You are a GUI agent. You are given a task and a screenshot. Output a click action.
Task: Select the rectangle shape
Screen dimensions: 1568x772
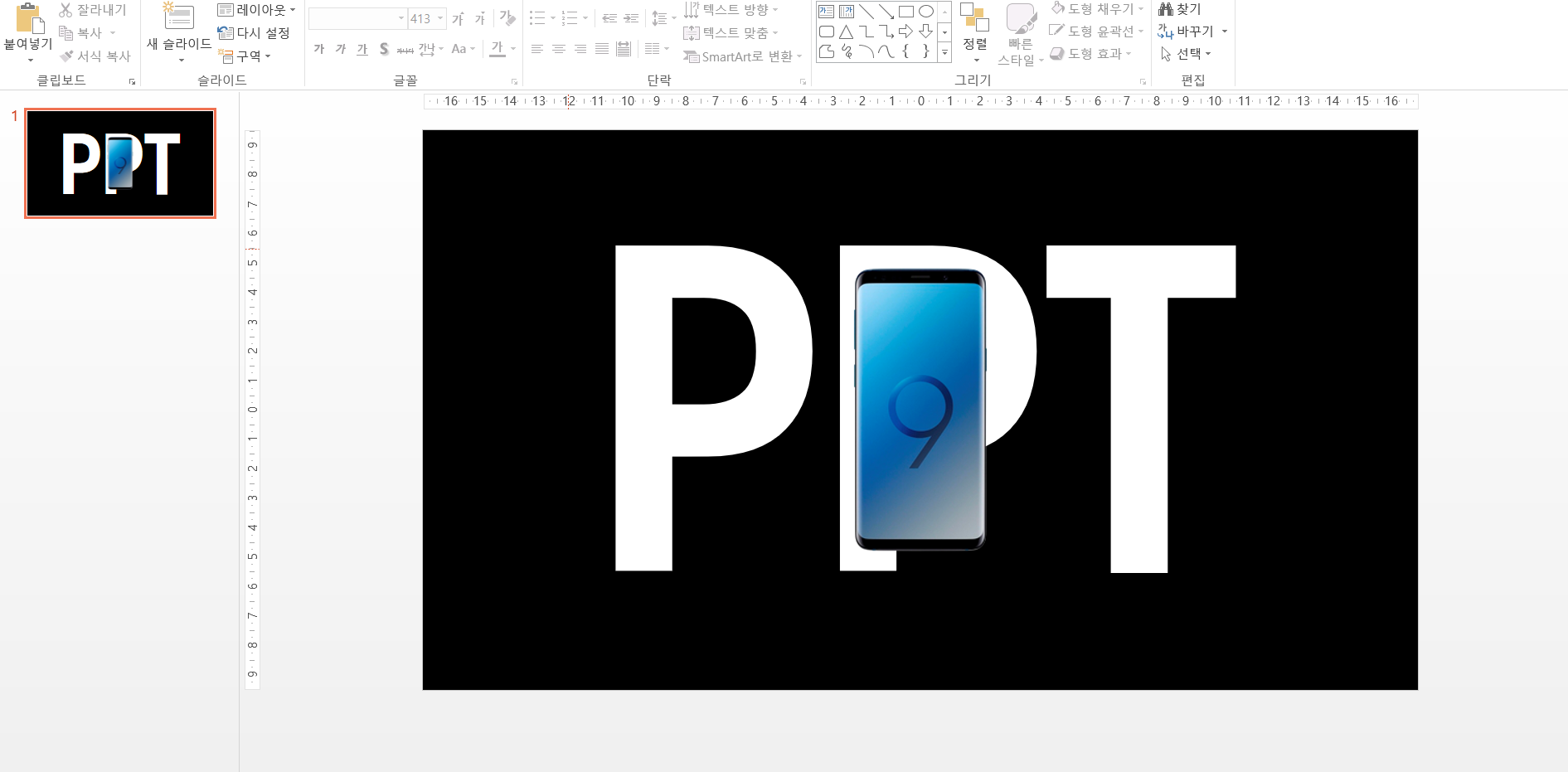click(906, 12)
